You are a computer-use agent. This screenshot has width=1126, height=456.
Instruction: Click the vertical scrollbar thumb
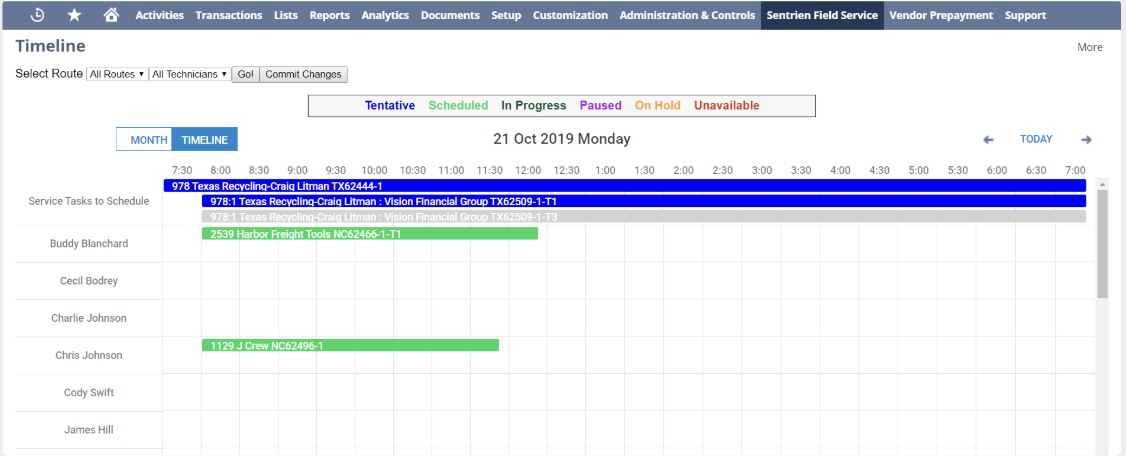1102,244
